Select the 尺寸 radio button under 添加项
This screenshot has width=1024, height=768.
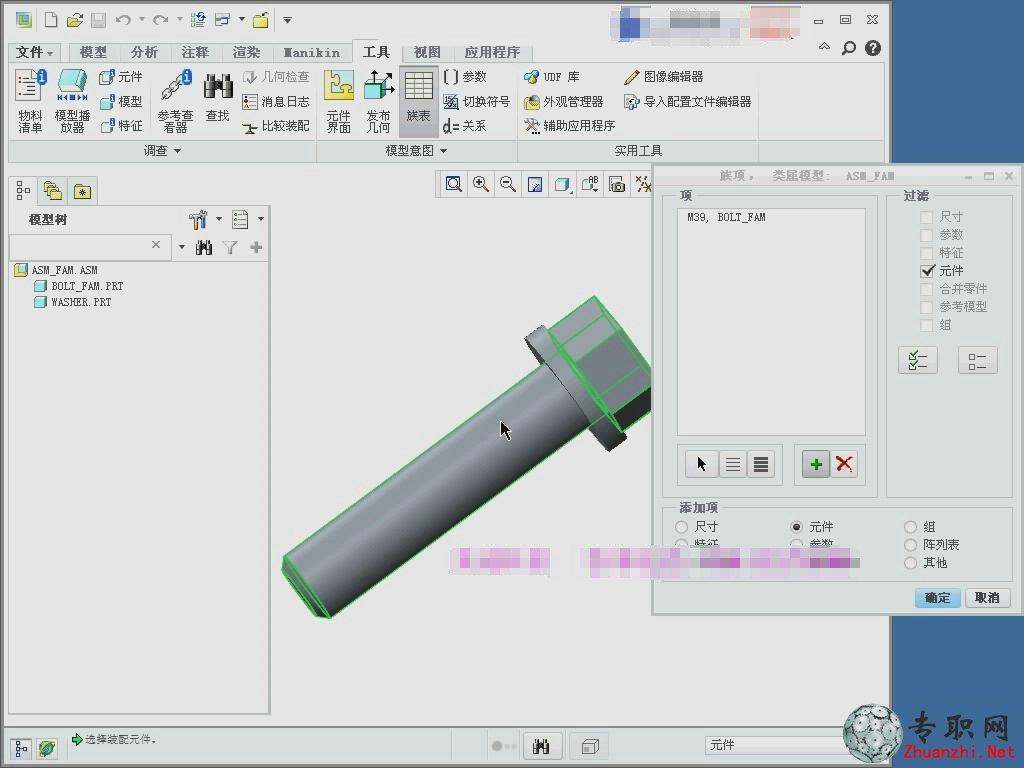(682, 526)
